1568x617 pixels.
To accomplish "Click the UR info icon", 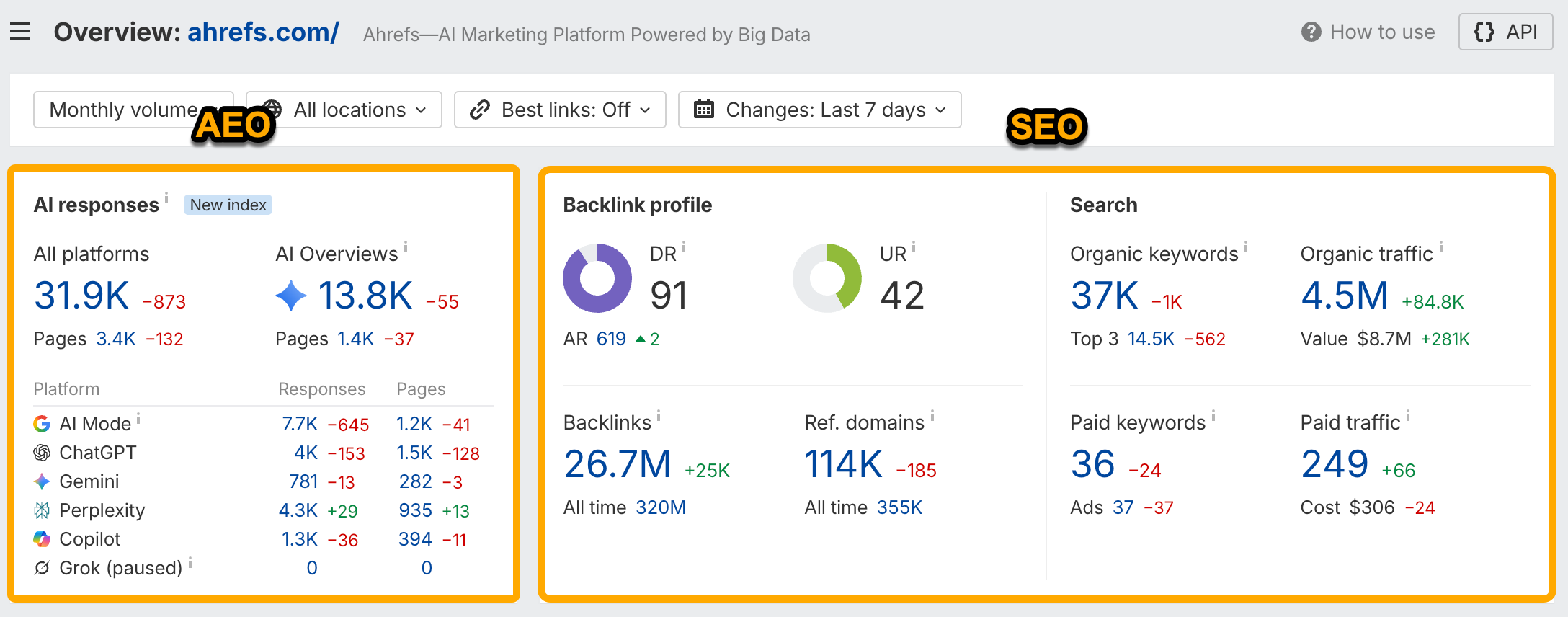I will click(x=914, y=247).
